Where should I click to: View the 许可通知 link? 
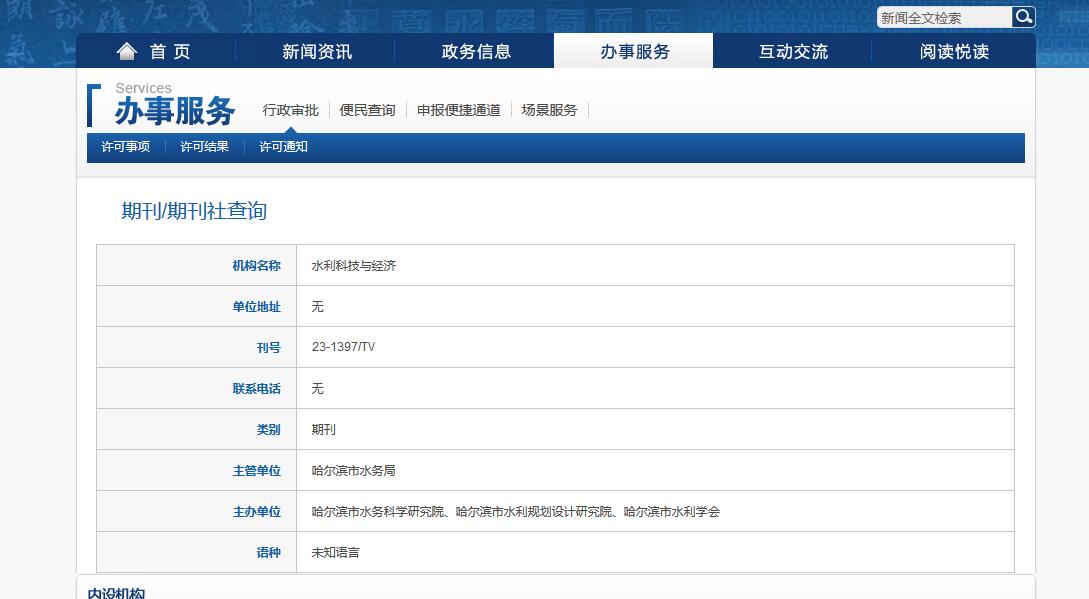click(283, 147)
